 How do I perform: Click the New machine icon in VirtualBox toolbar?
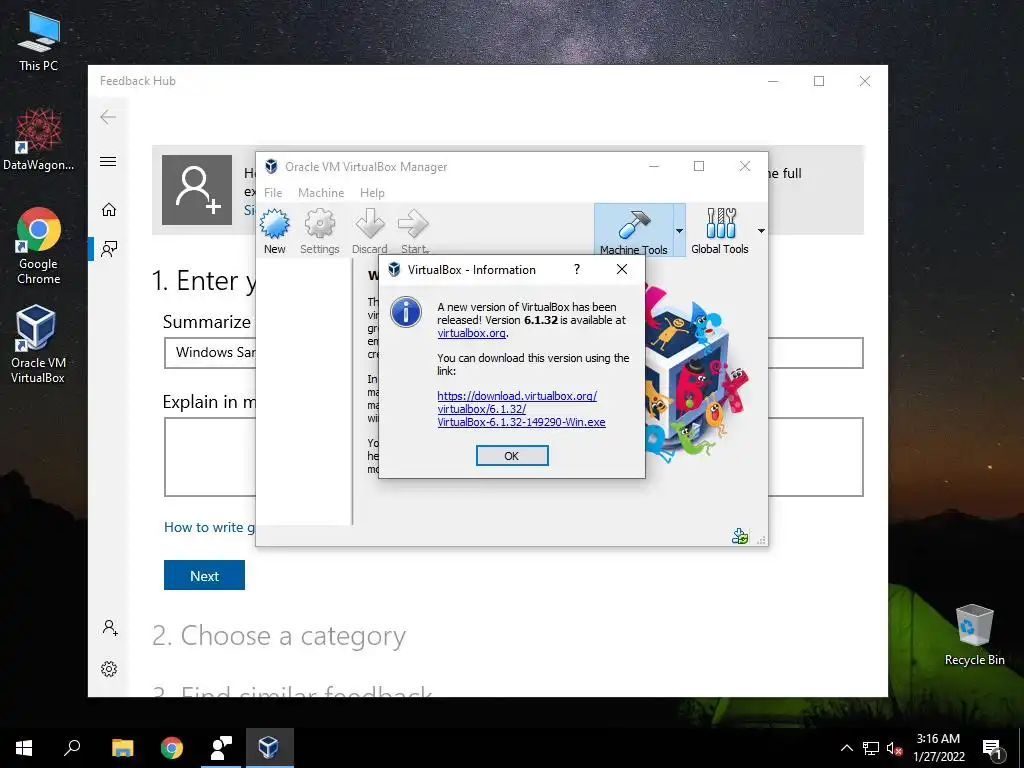(275, 231)
